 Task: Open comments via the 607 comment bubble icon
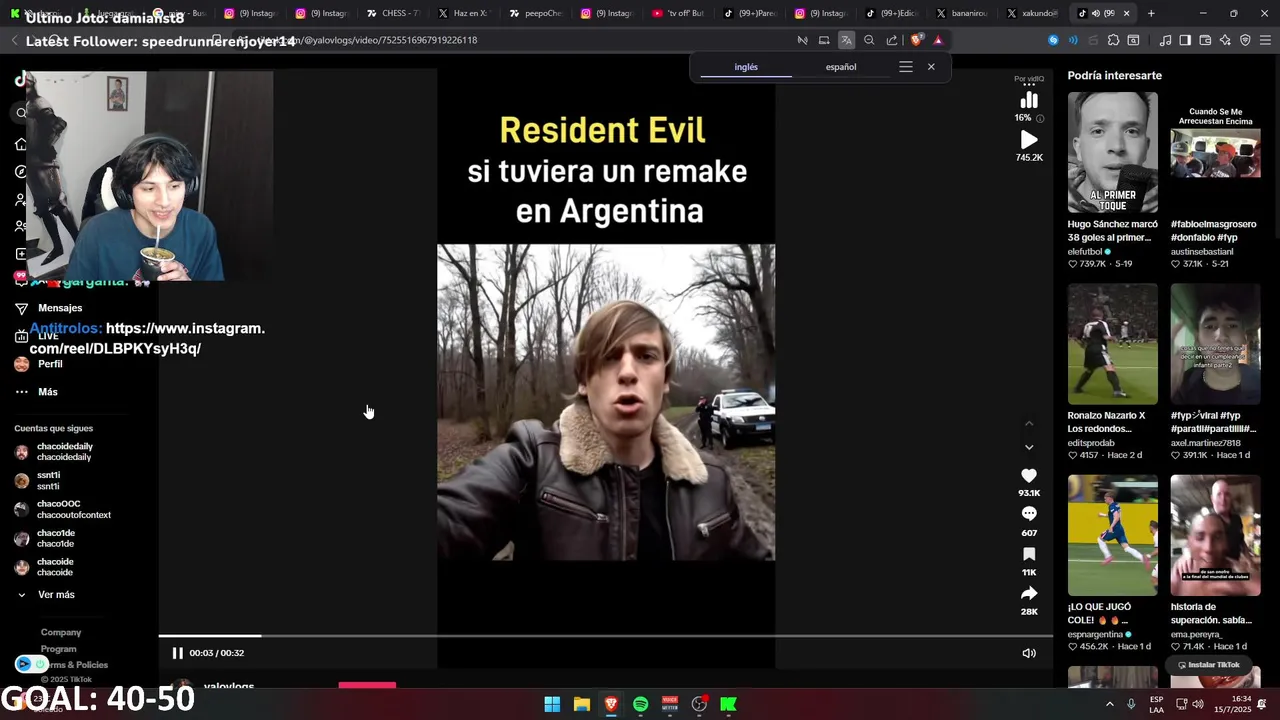click(x=1029, y=514)
